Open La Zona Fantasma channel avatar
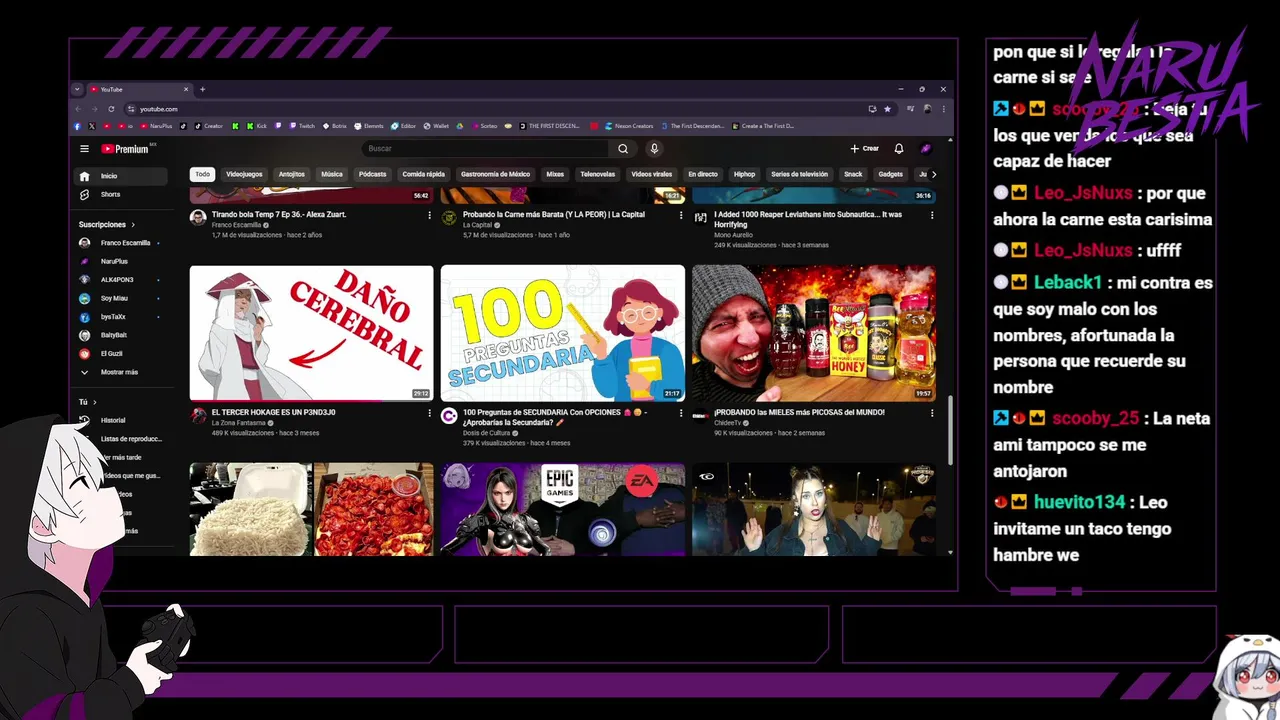Viewport: 1280px width, 720px height. click(198, 415)
